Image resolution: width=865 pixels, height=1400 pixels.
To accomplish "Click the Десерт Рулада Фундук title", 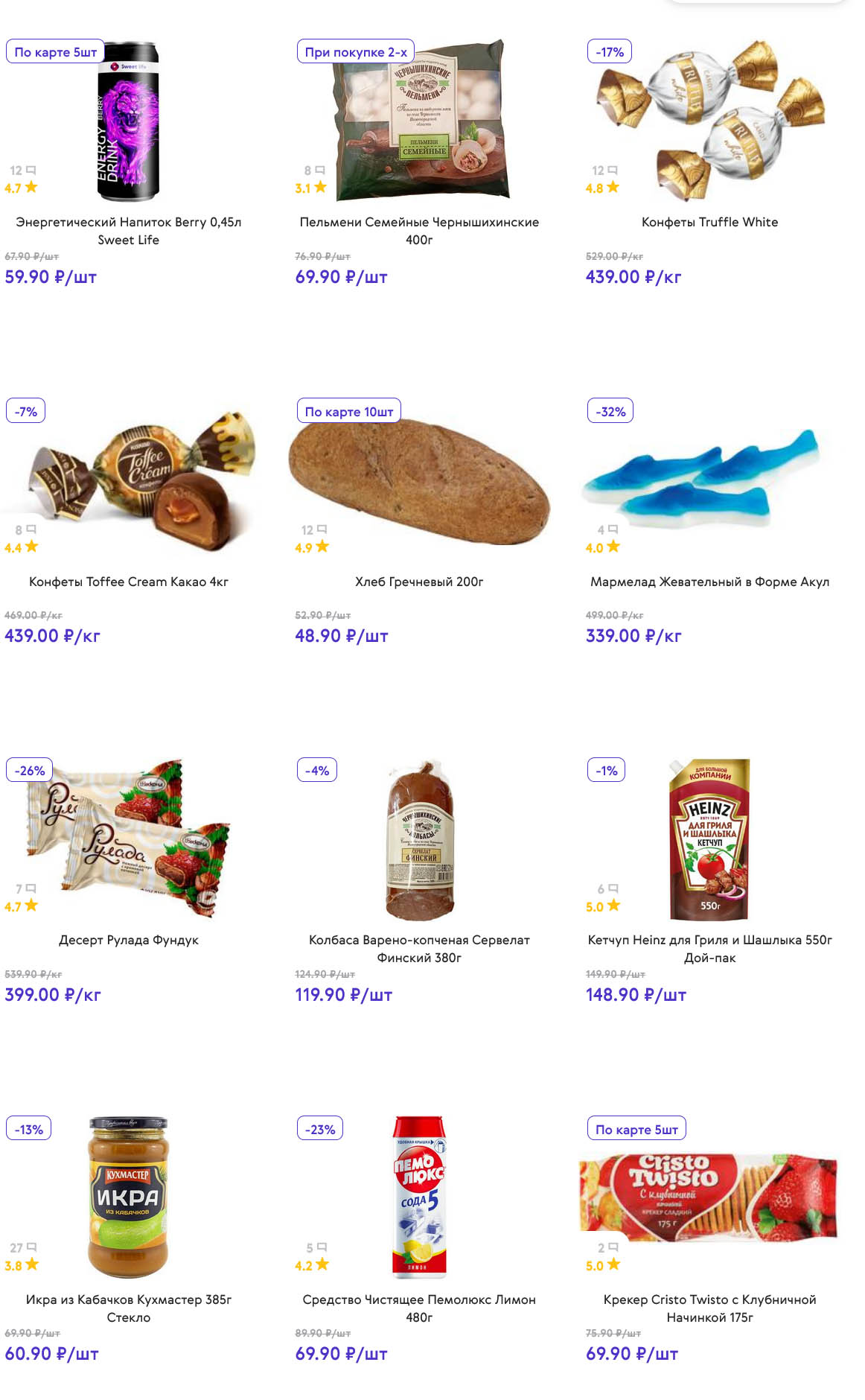I will [129, 940].
